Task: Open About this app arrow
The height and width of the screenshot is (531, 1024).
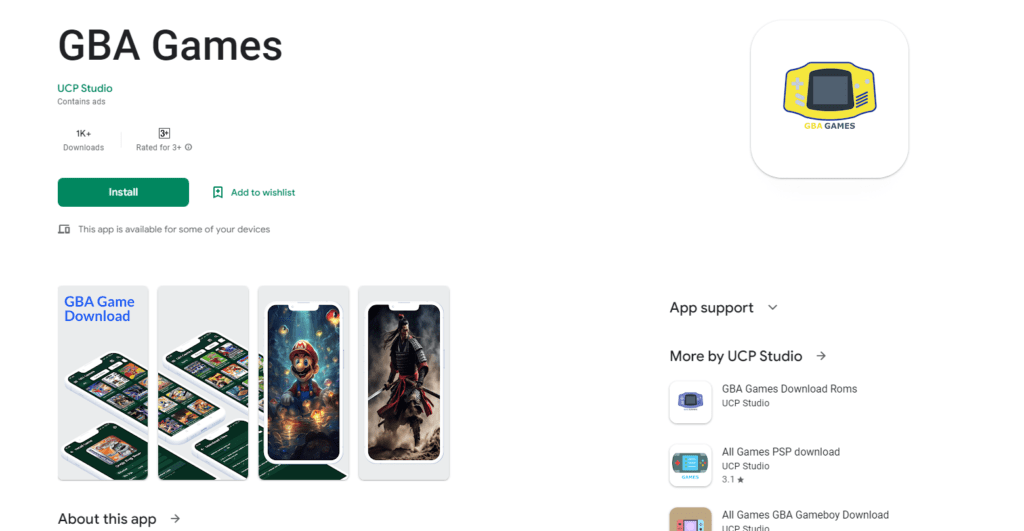Action: [x=175, y=519]
